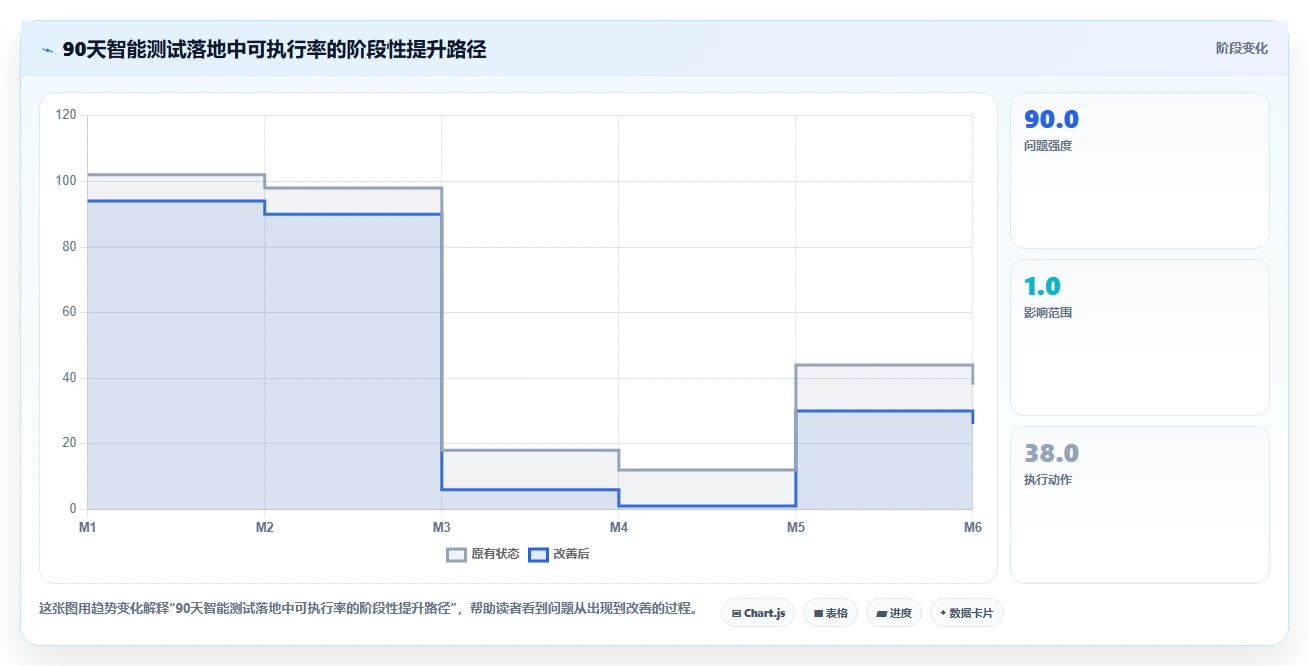
Task: Click the 表格 tag button
Action: (x=830, y=613)
